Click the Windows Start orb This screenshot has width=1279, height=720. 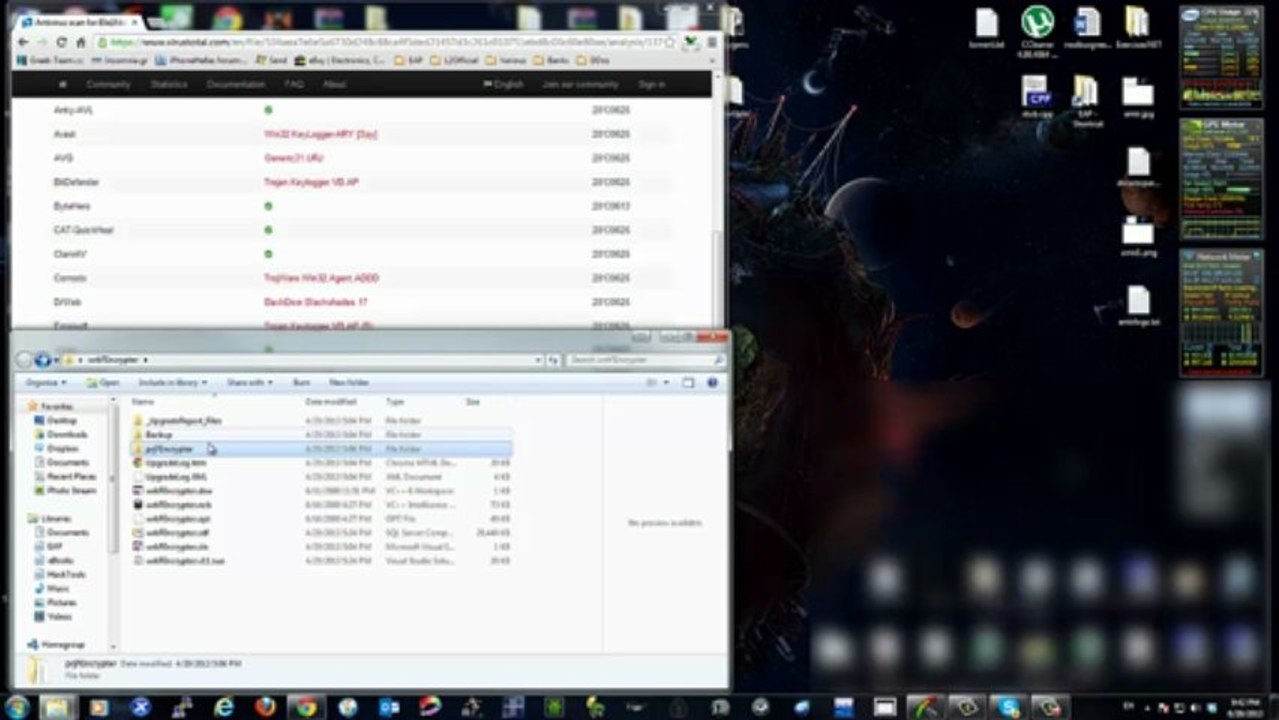point(18,707)
